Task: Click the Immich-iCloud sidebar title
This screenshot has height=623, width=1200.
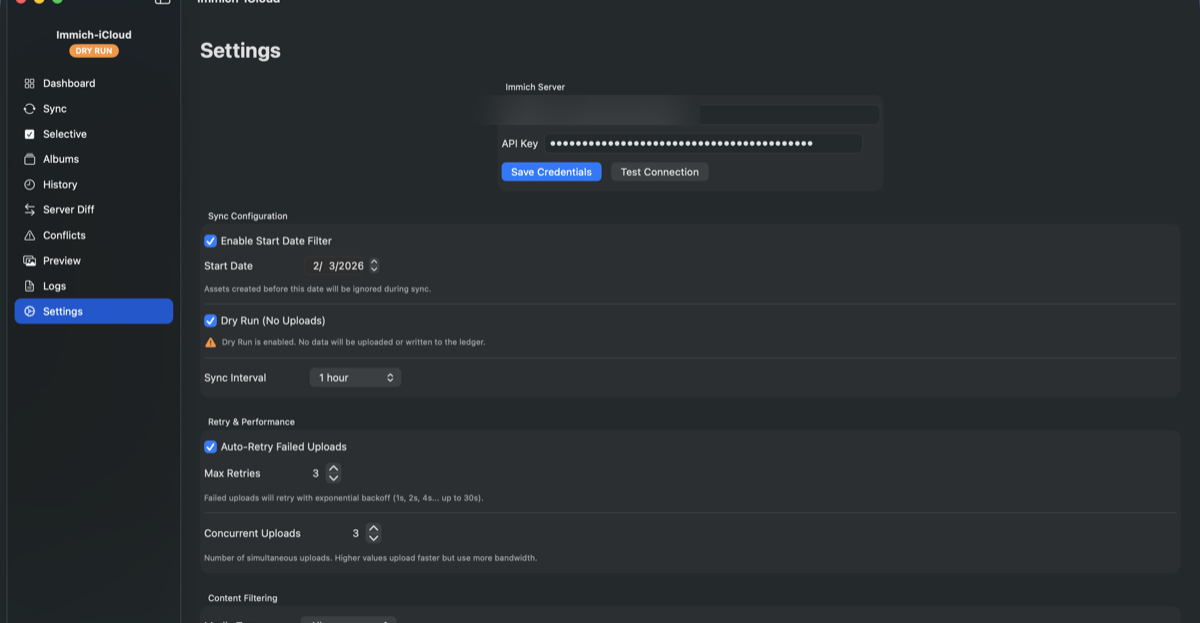Action: [x=94, y=35]
